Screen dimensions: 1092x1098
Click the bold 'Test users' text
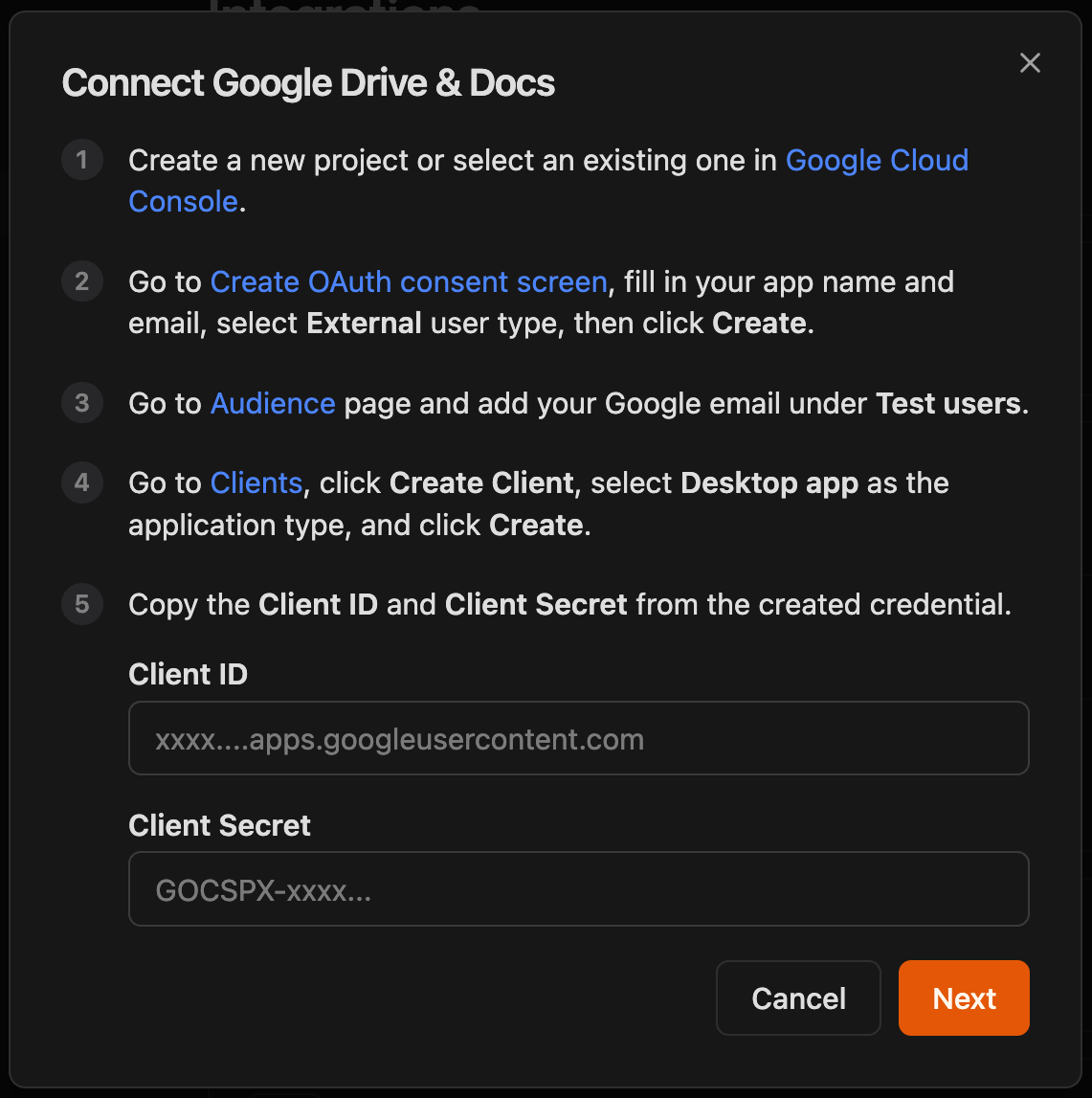pos(947,404)
